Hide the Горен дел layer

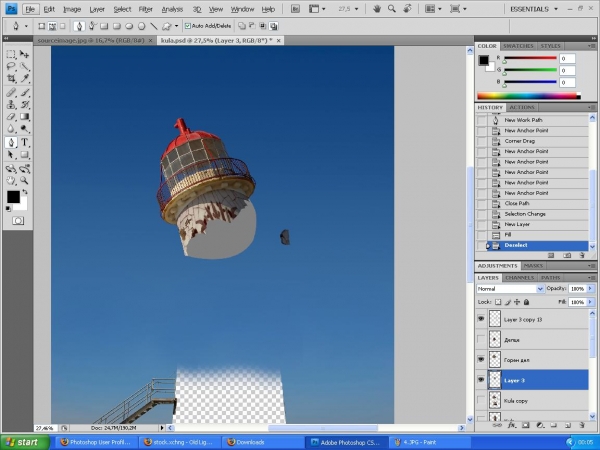point(481,360)
